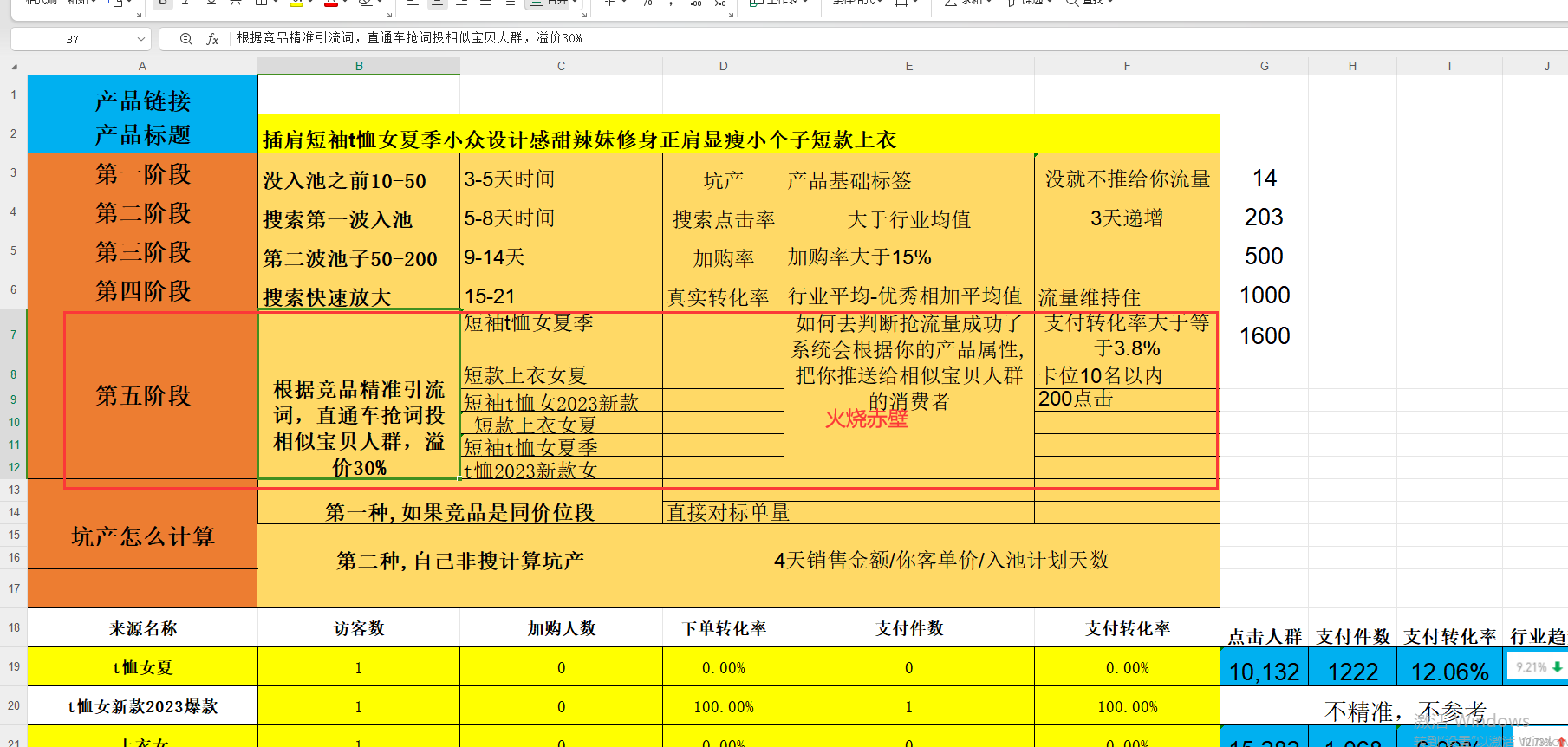Select the '第三阶段' cell

(142, 250)
